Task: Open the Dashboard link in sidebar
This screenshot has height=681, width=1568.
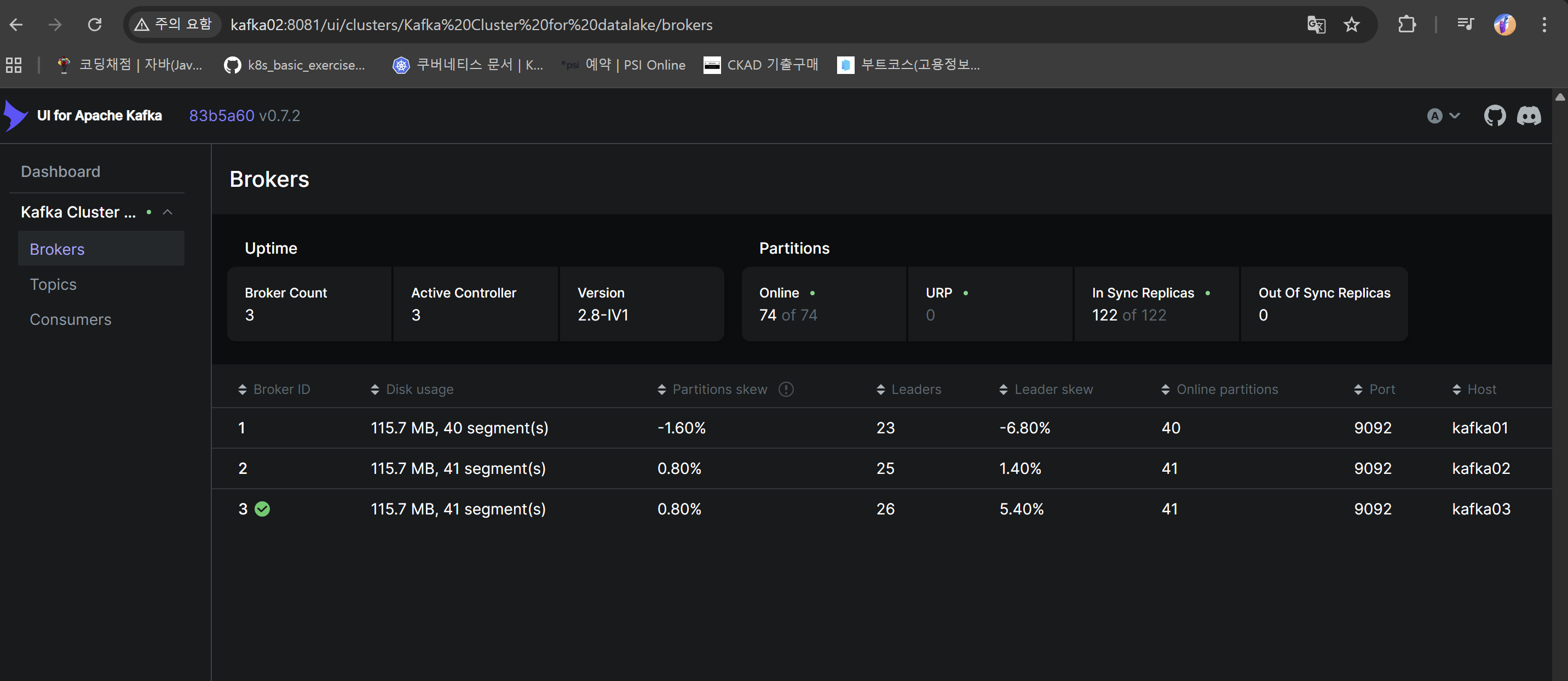Action: click(x=60, y=172)
